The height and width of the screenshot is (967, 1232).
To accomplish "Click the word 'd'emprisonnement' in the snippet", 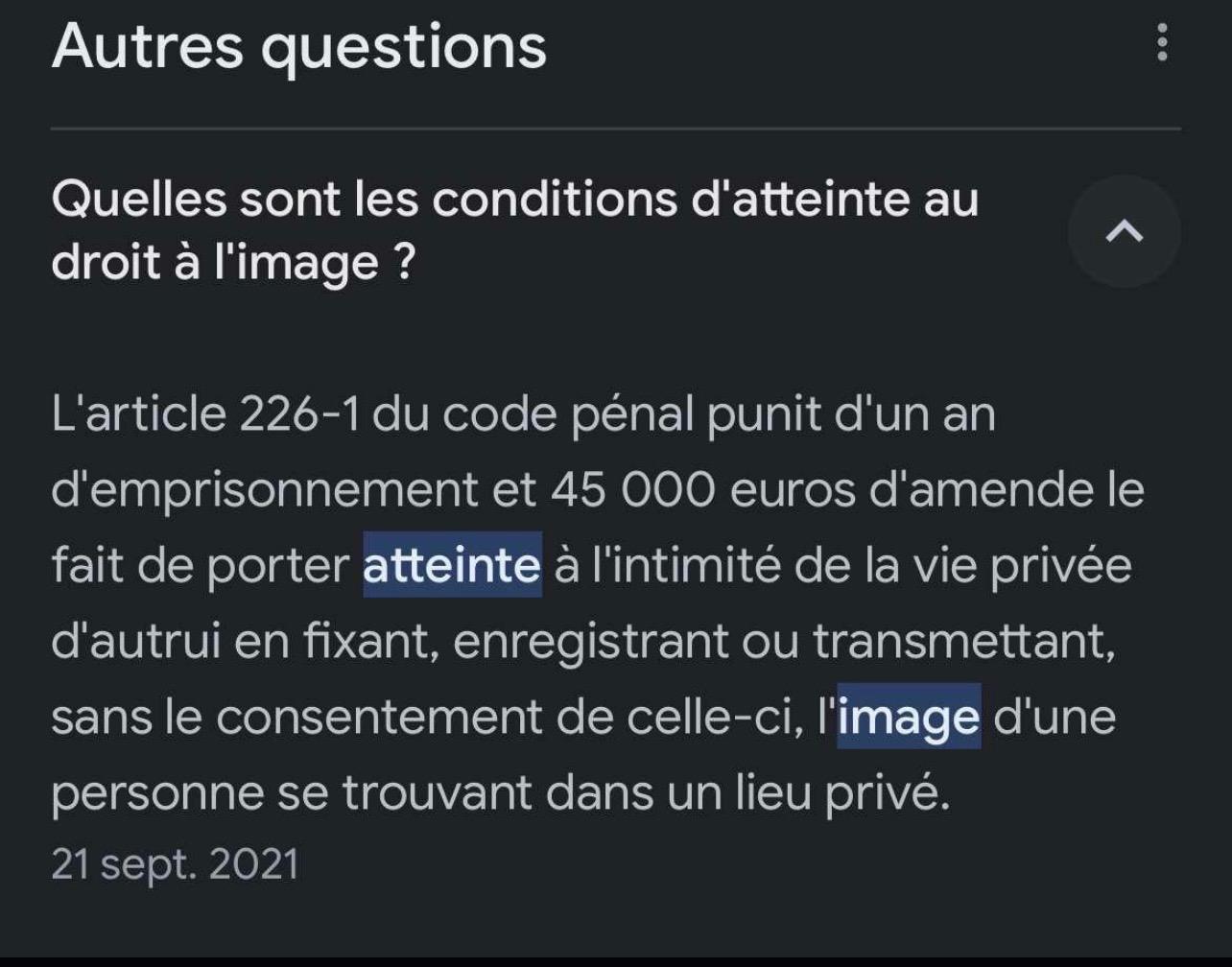I will click(266, 491).
